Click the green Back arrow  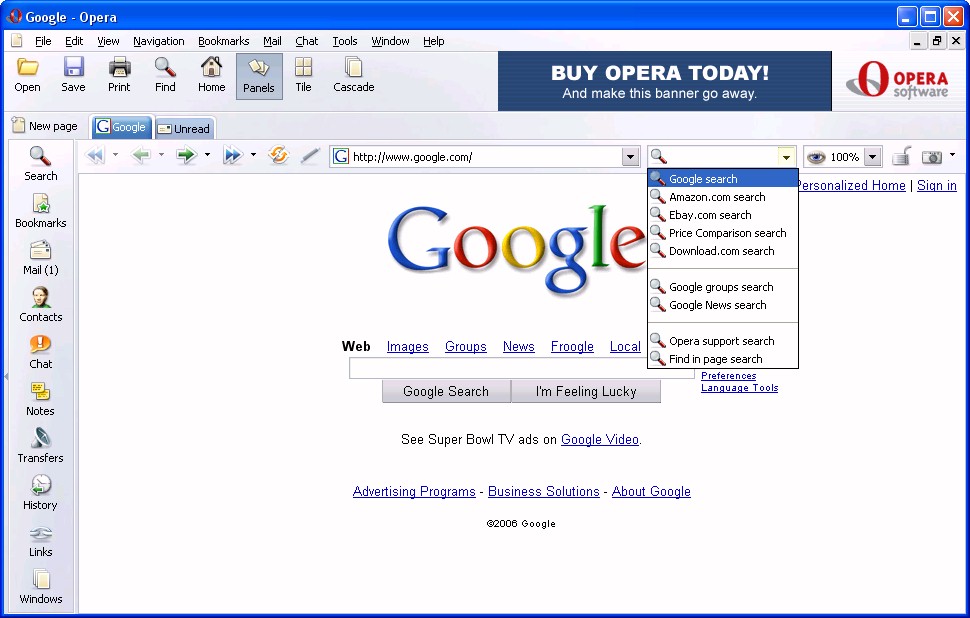(142, 155)
